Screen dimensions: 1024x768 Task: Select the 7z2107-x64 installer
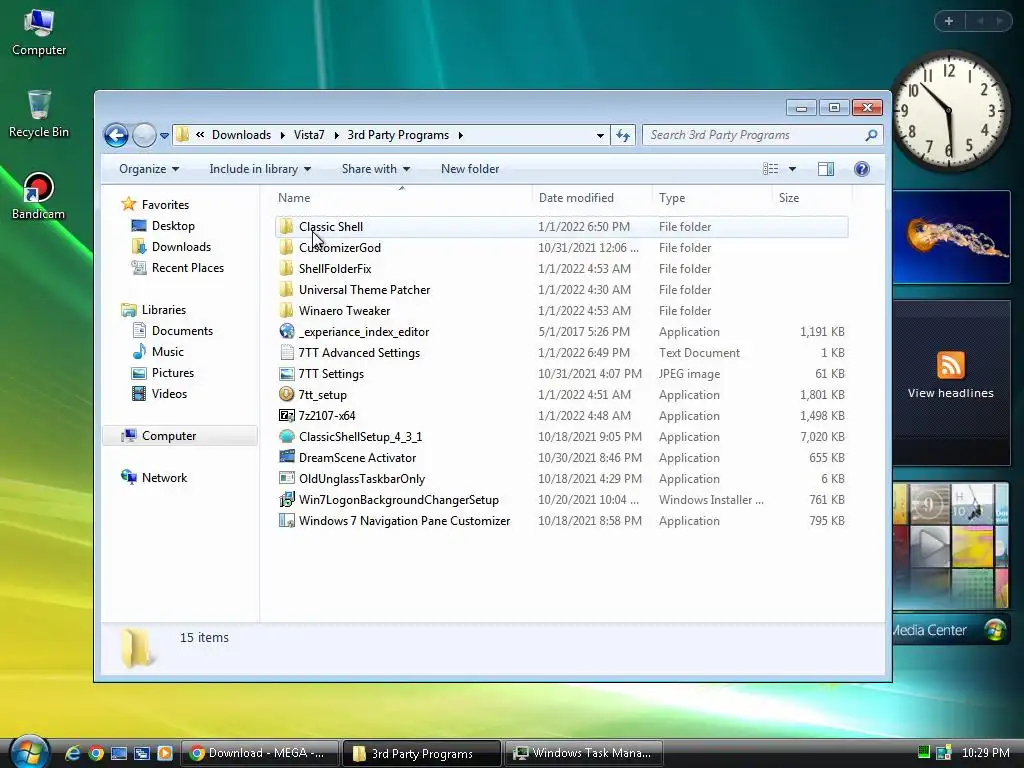[x=562, y=415]
